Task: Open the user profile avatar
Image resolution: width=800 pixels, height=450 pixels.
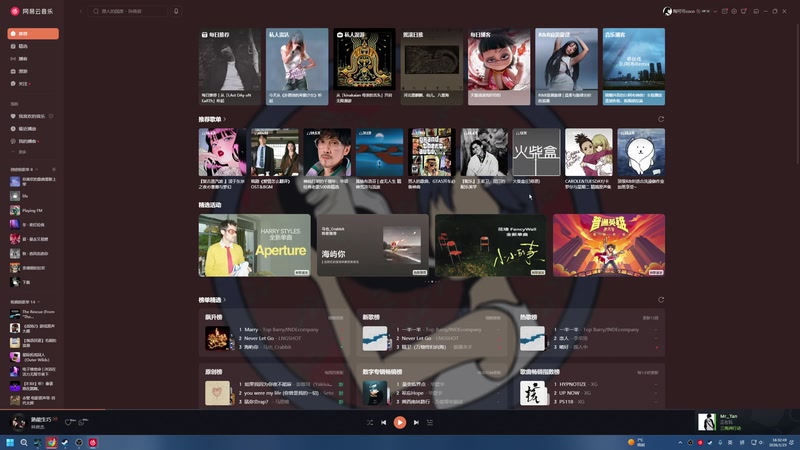Action: click(667, 11)
